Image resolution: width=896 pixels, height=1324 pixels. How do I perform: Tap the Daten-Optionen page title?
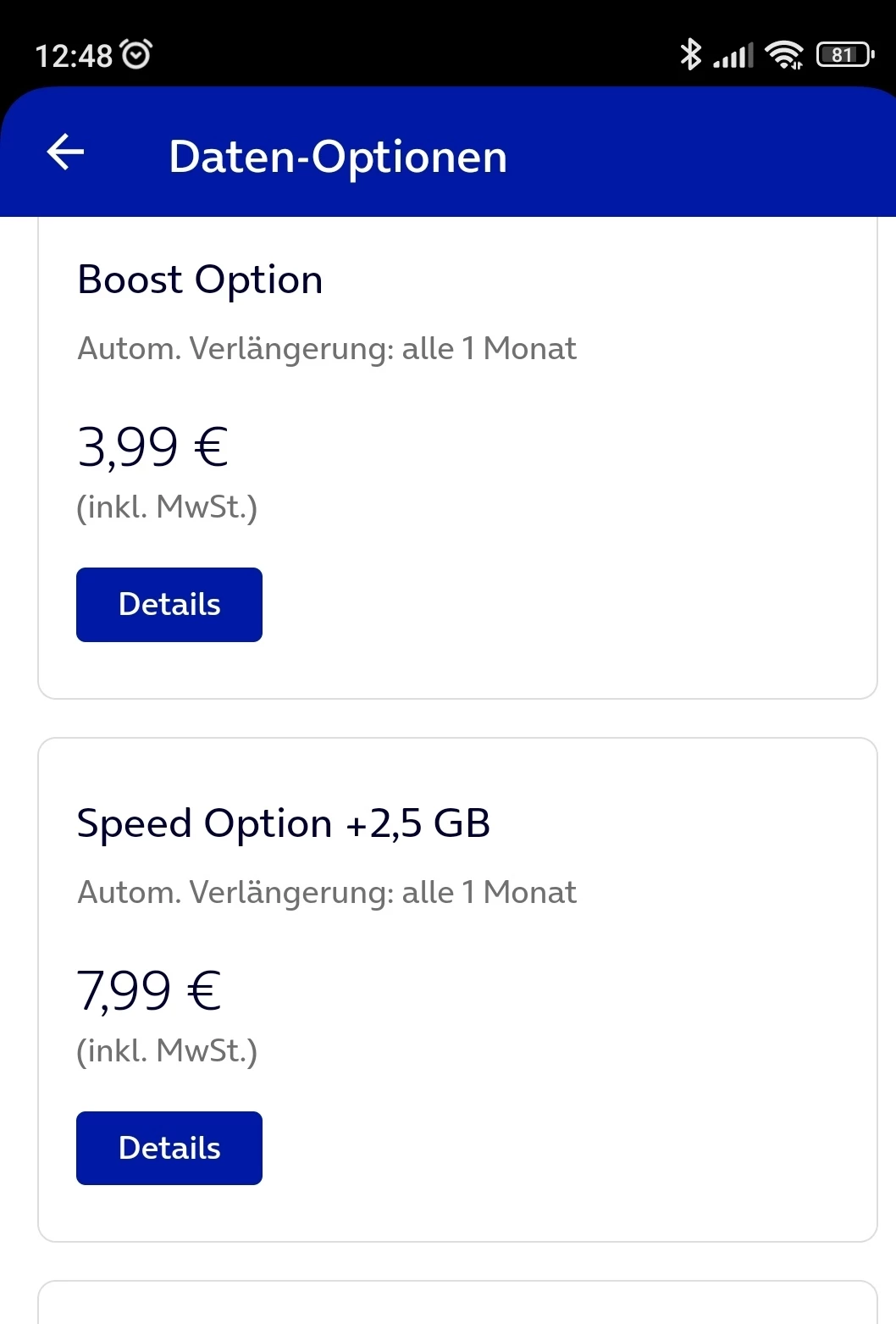338,157
